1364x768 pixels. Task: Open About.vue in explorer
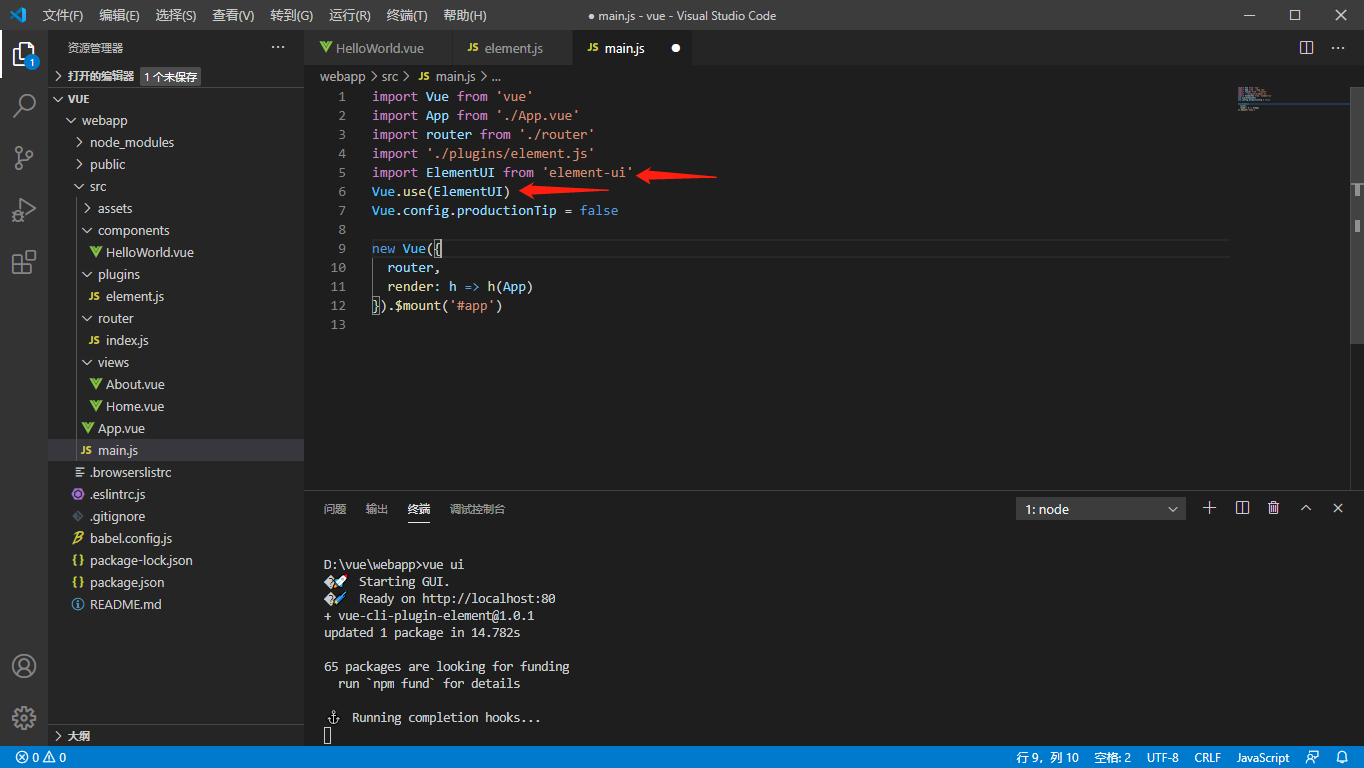tap(176, 384)
